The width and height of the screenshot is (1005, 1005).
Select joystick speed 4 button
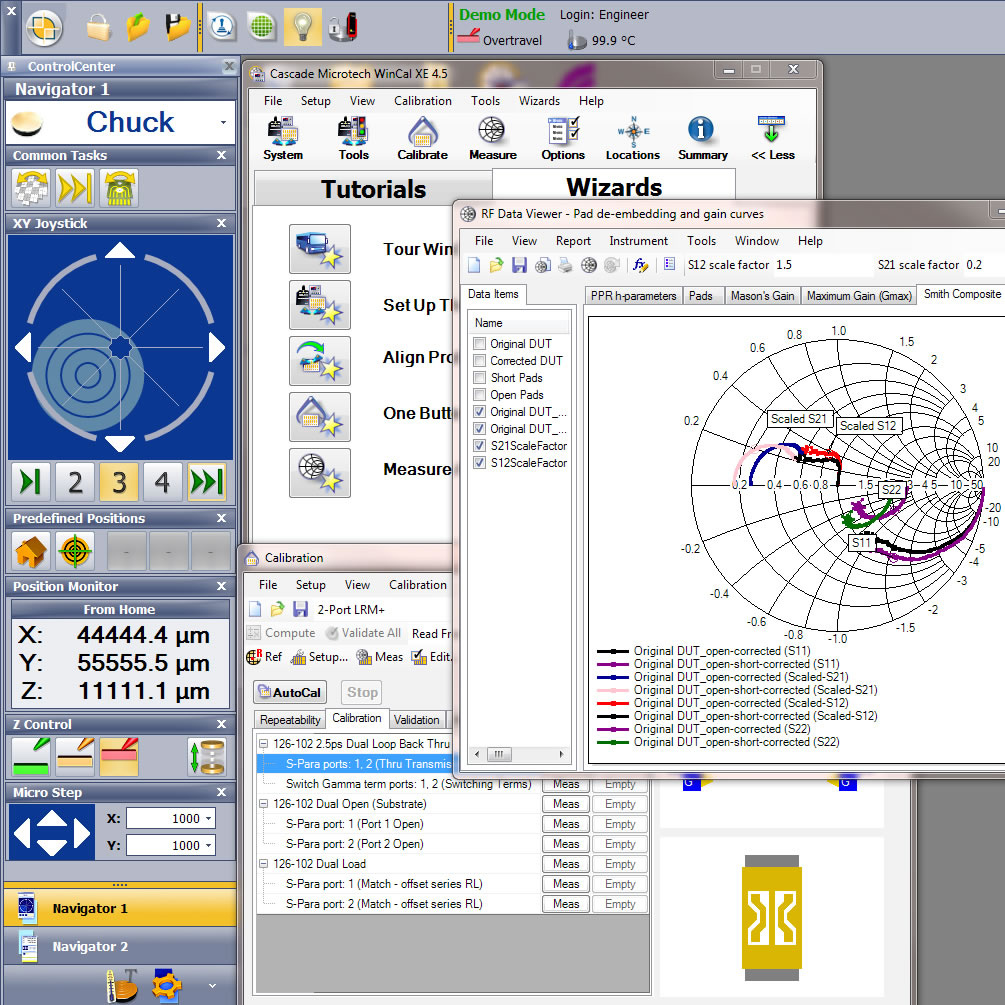[163, 481]
